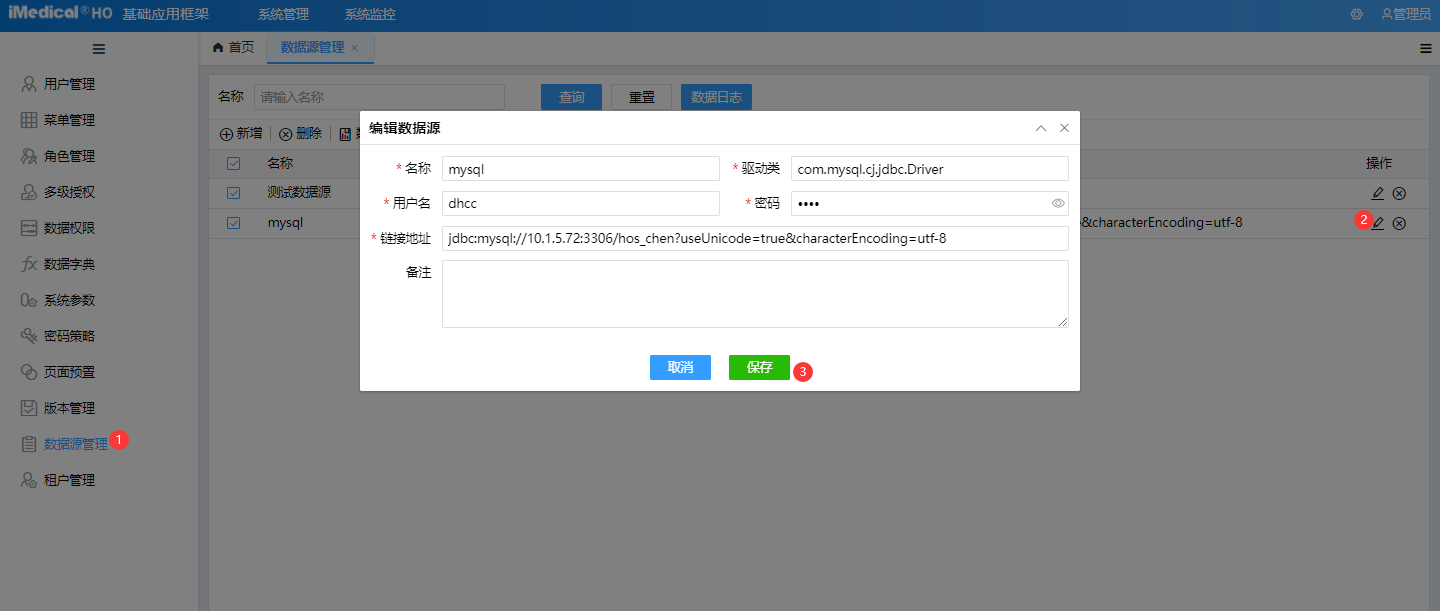The width and height of the screenshot is (1440, 611).
Task: Click edit pencil icon for mysql row
Action: click(1378, 223)
